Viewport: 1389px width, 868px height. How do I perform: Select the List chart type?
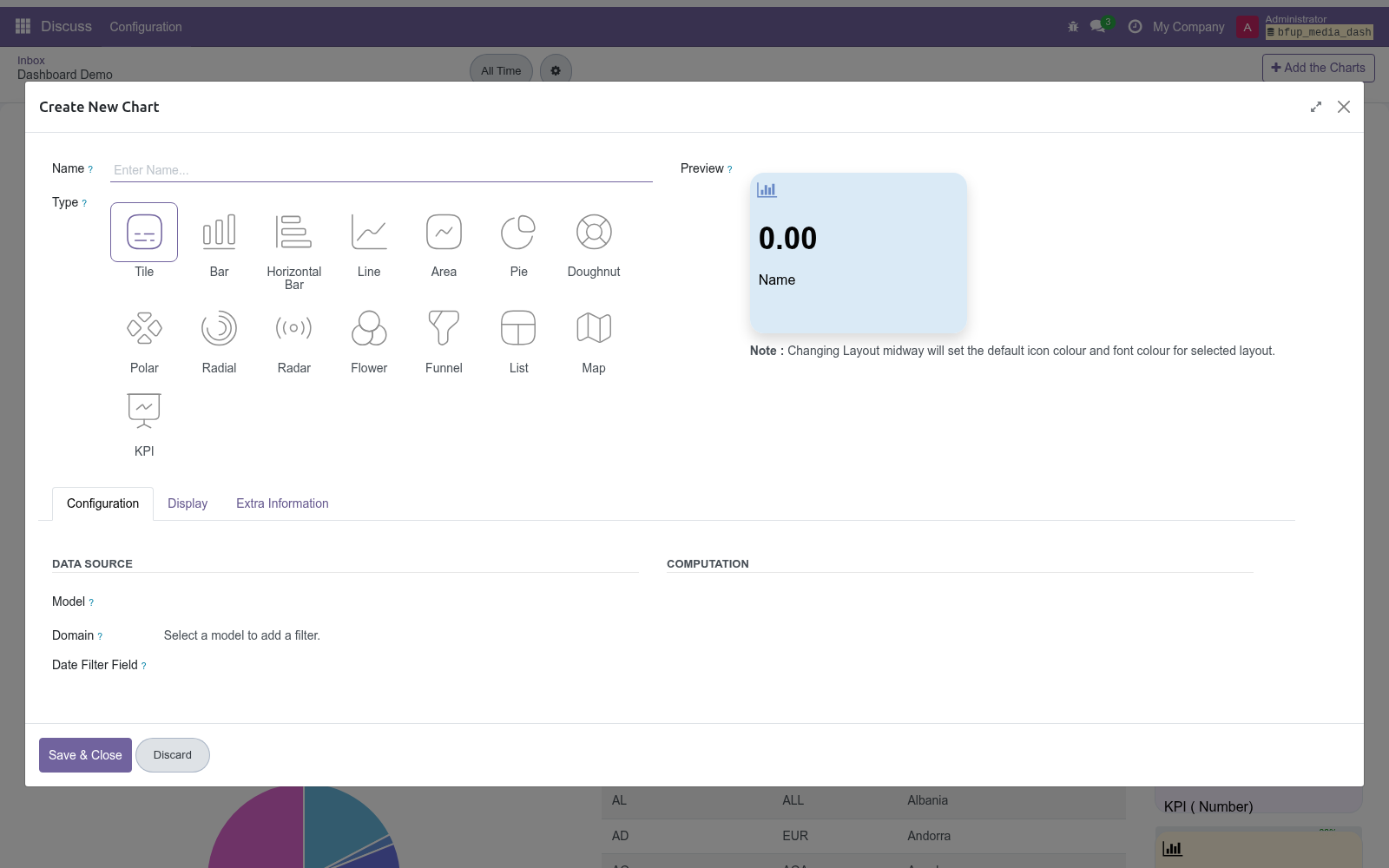(518, 328)
